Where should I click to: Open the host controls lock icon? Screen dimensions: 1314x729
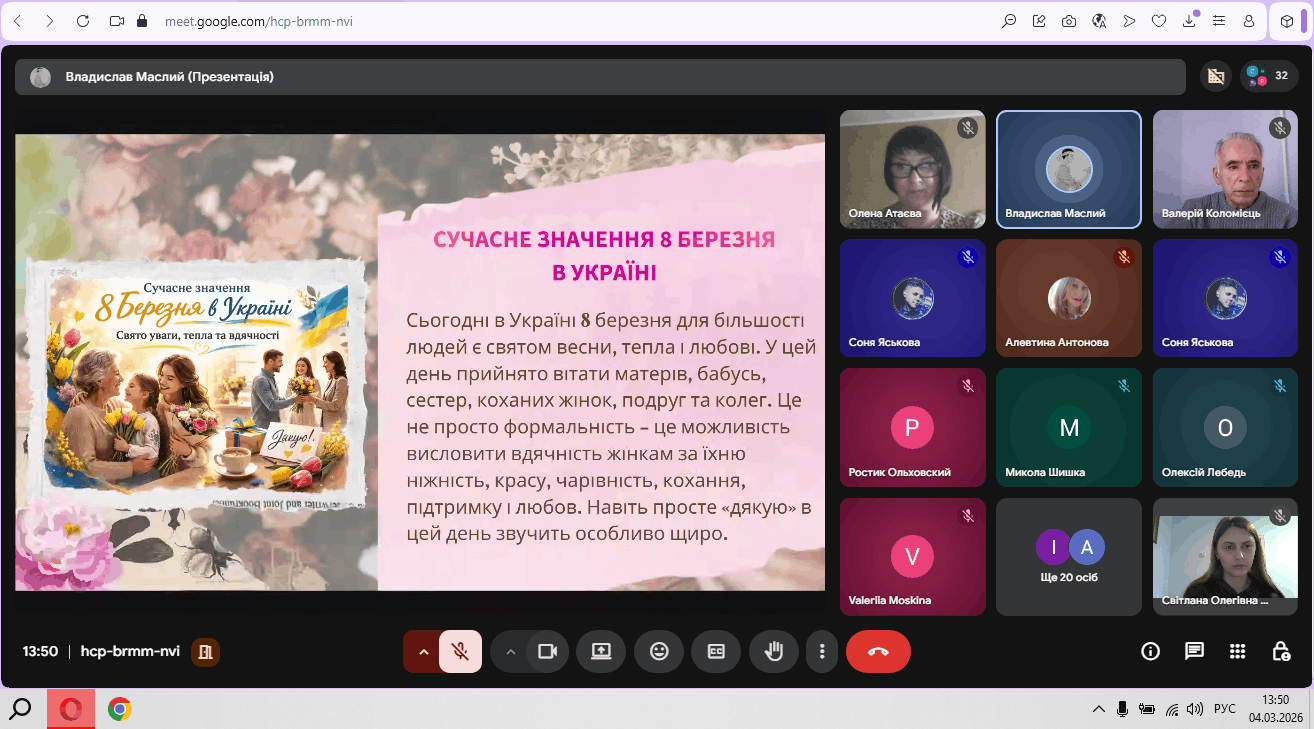coord(1281,651)
